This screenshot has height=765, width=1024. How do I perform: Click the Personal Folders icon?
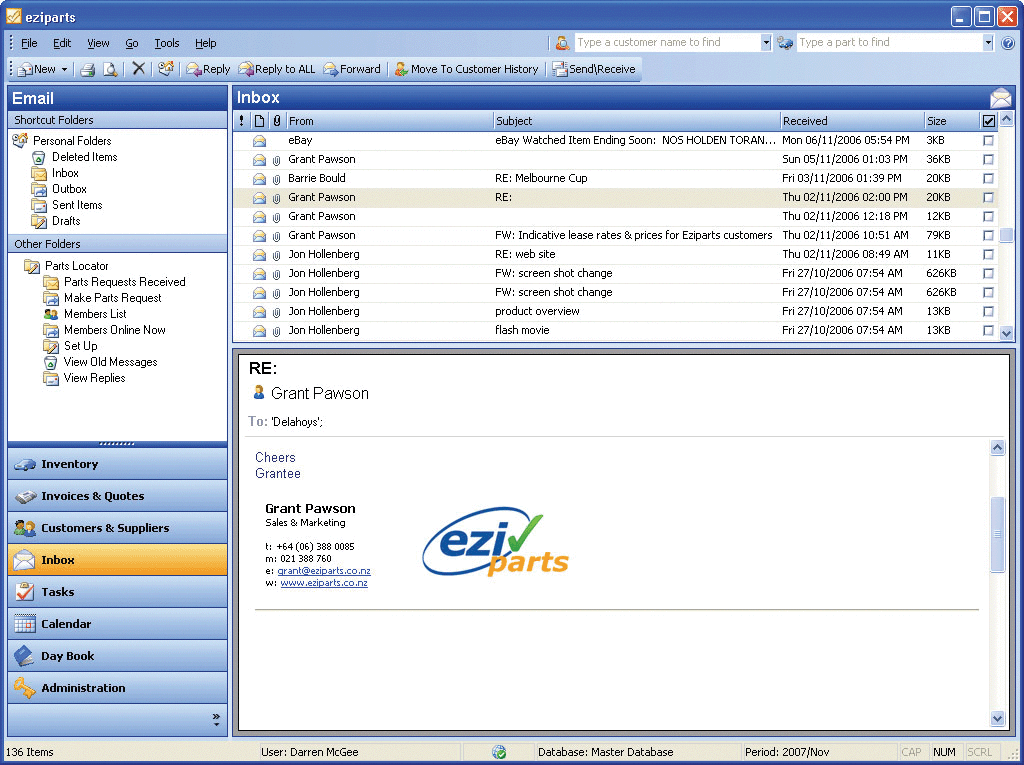pyautogui.click(x=20, y=140)
